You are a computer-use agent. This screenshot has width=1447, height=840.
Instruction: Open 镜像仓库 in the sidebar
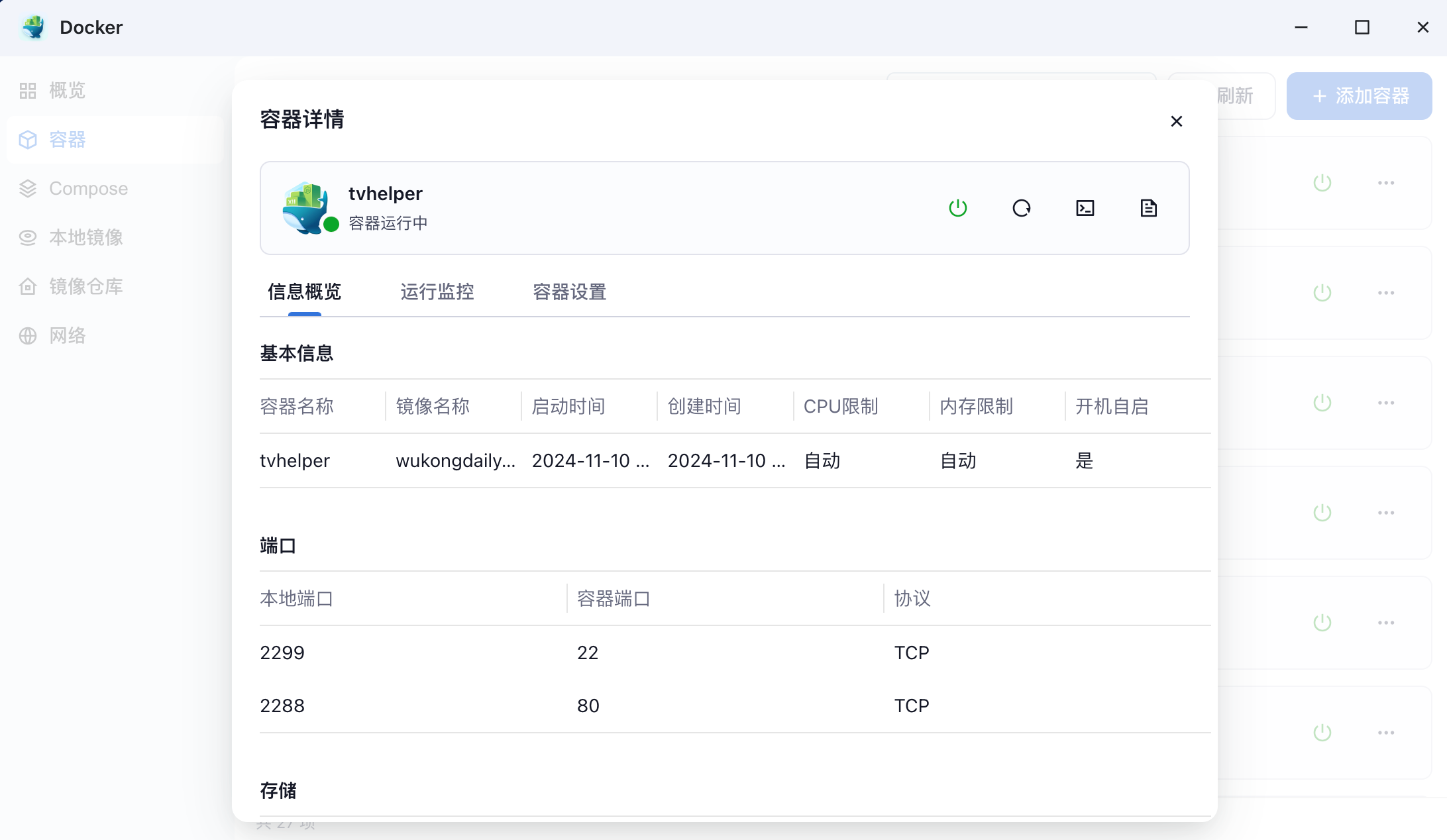[115, 286]
